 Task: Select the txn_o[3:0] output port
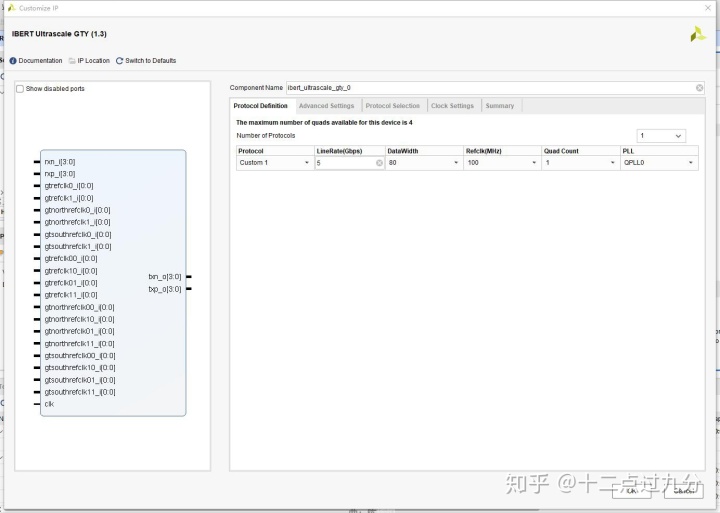(x=165, y=276)
